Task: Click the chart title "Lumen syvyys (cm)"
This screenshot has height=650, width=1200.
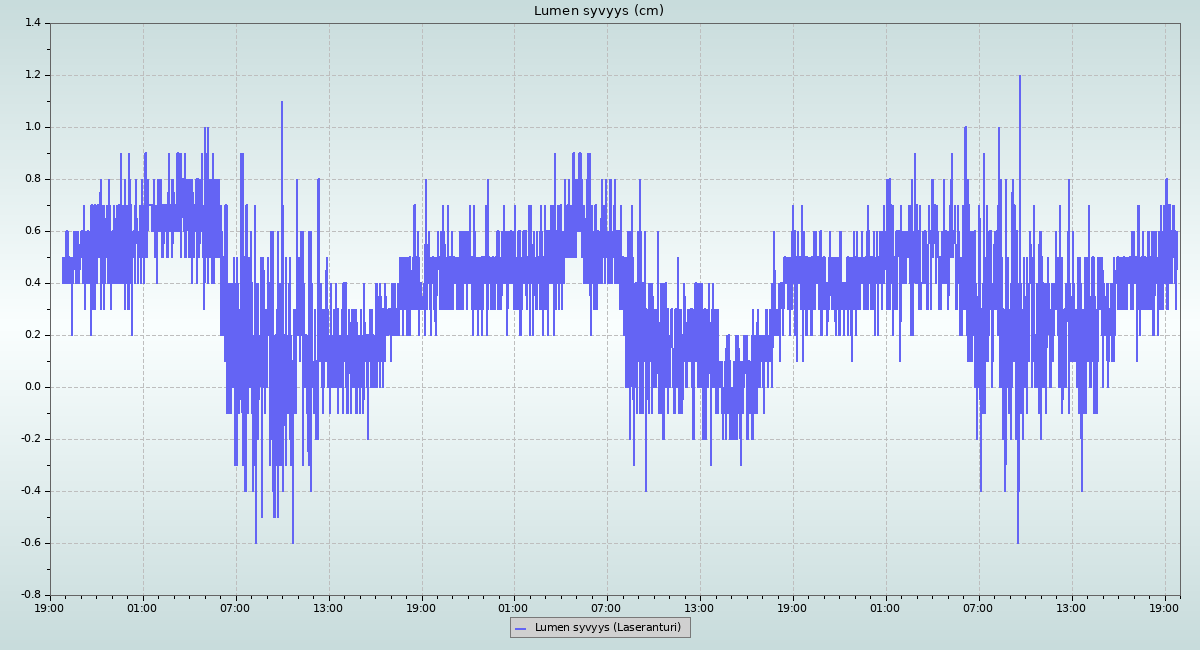Action: coord(598,11)
